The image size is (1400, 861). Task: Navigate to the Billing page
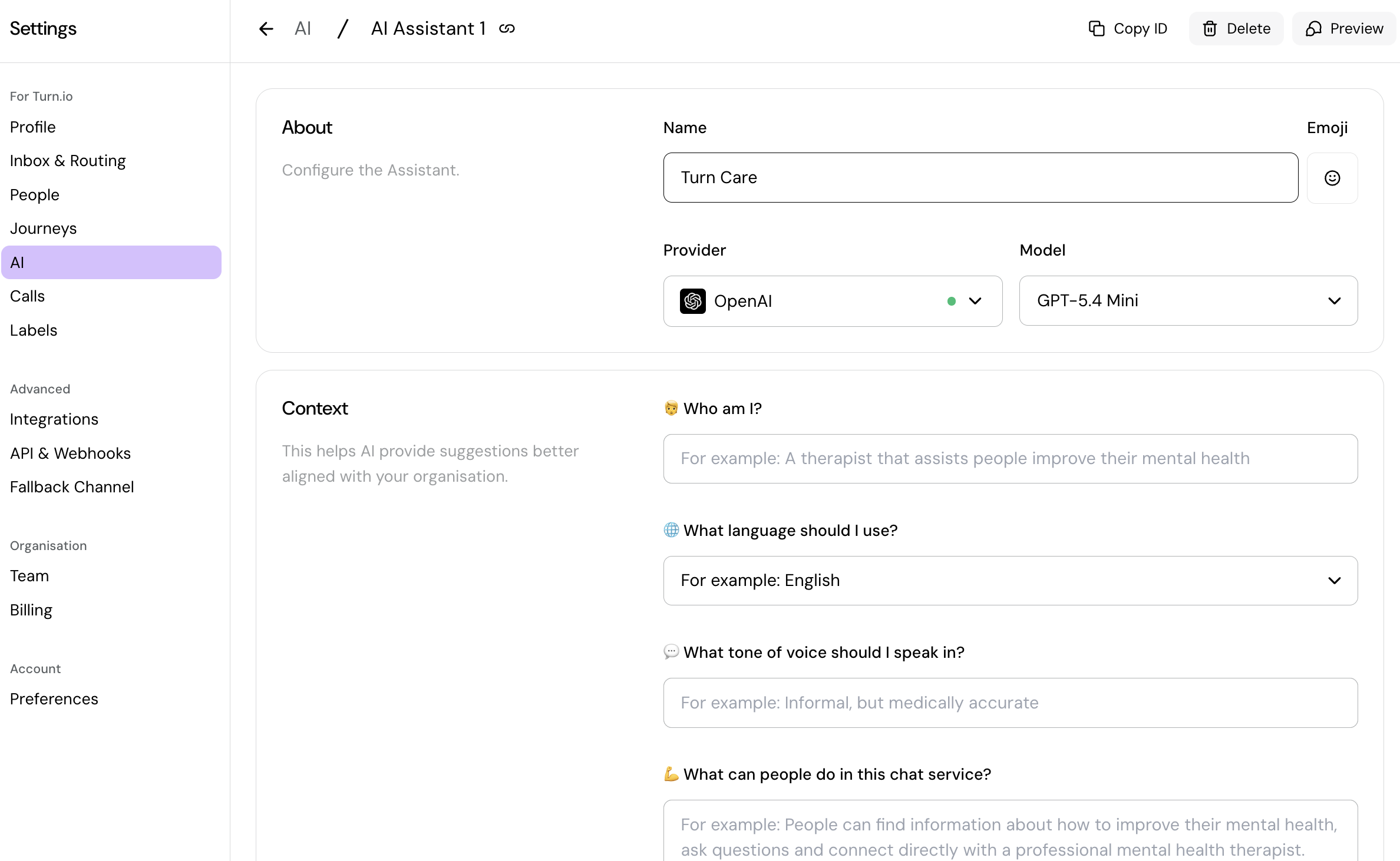(31, 610)
